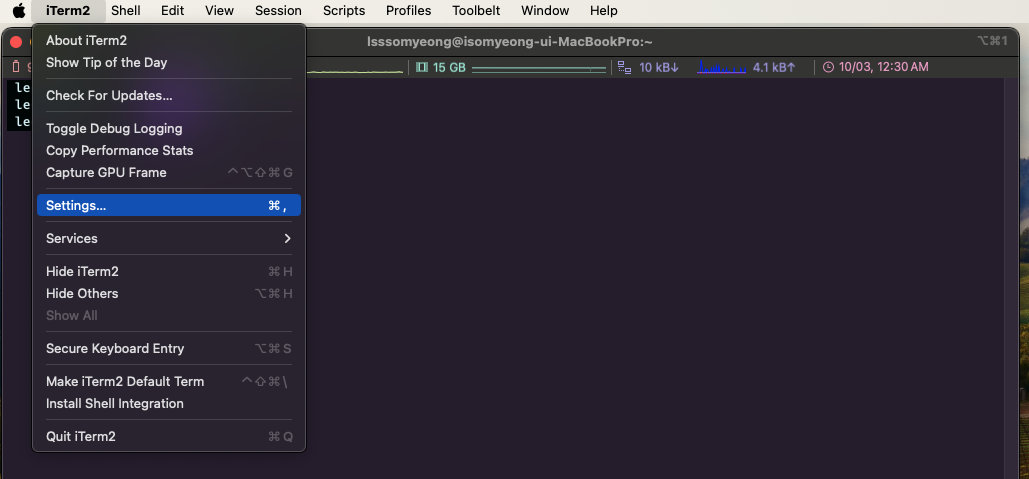
Task: Click the network throughput status icon
Action: click(625, 67)
